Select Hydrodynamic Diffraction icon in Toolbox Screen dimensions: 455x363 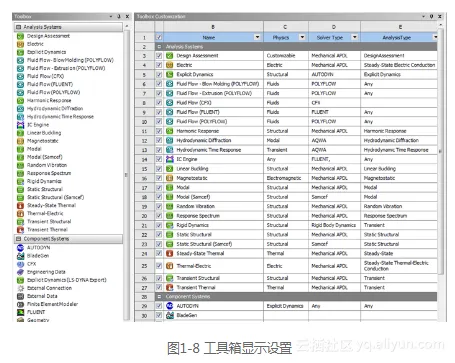[20, 109]
